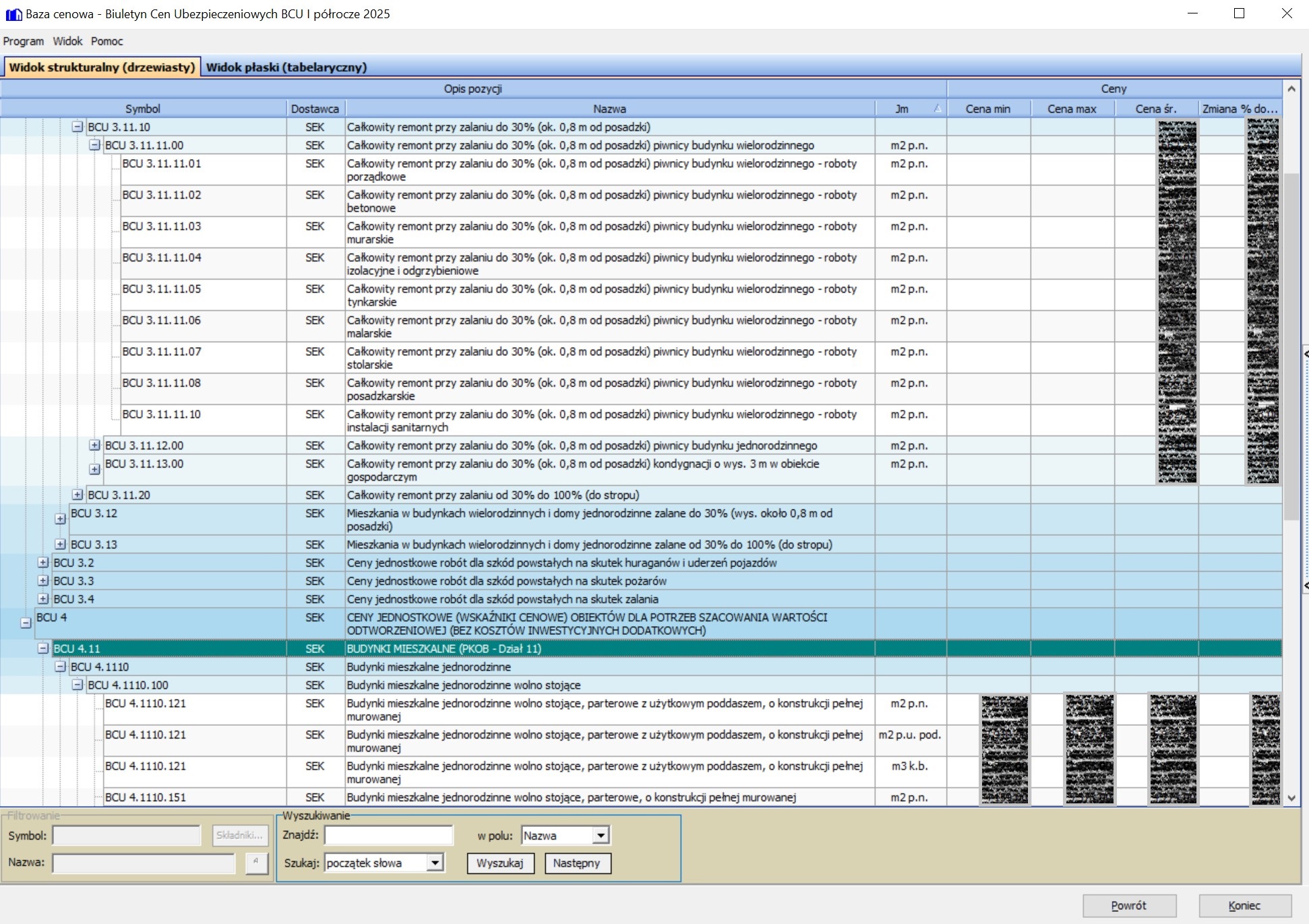The width and height of the screenshot is (1309, 924).
Task: Expand BCU 3.12 tree node
Action: (x=60, y=519)
